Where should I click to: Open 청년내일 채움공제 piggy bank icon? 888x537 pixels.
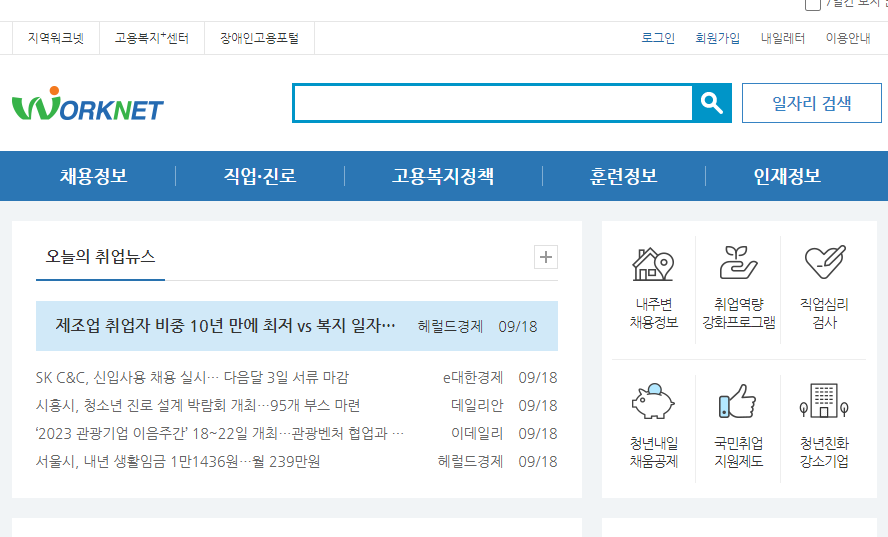tap(653, 401)
